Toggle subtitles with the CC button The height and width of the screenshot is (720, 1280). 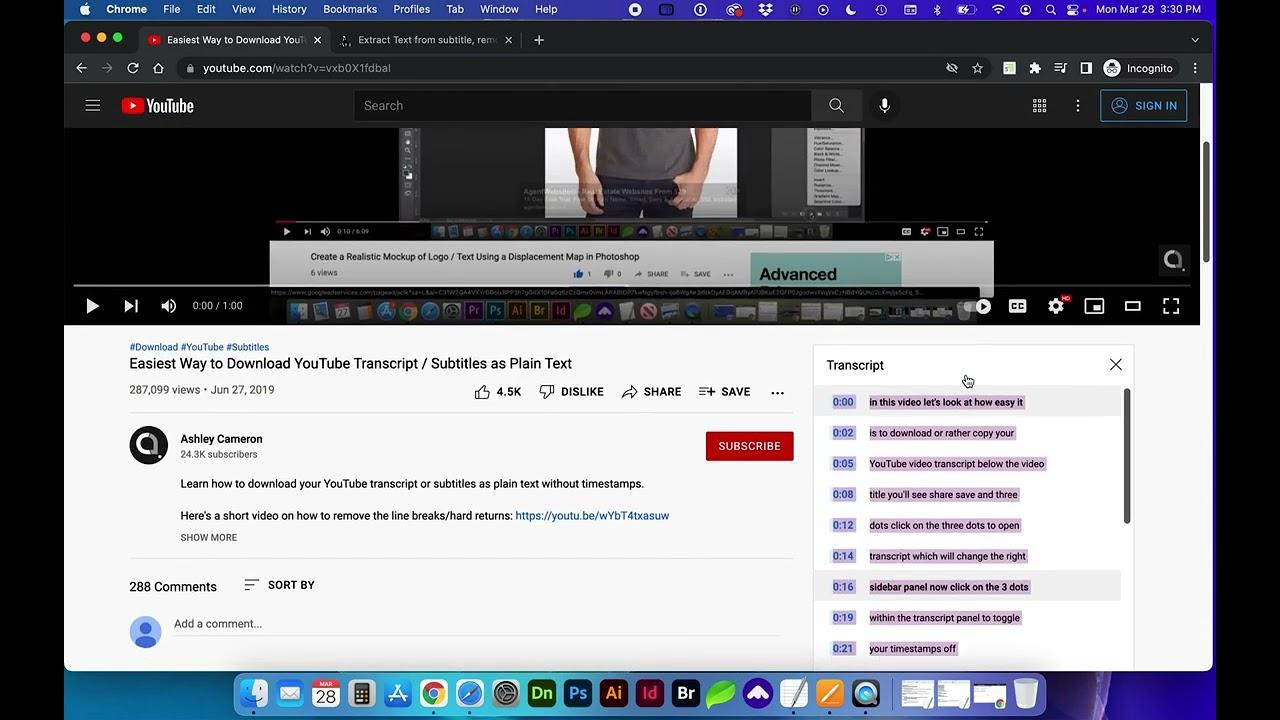(1017, 306)
